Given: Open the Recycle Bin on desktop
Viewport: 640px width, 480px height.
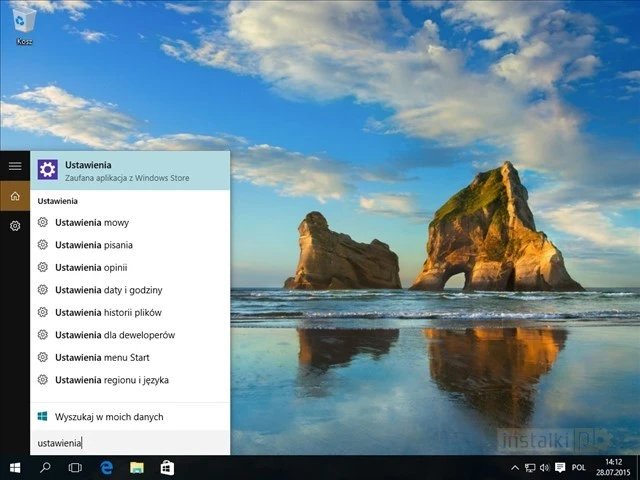Looking at the screenshot, I should pos(24,24).
